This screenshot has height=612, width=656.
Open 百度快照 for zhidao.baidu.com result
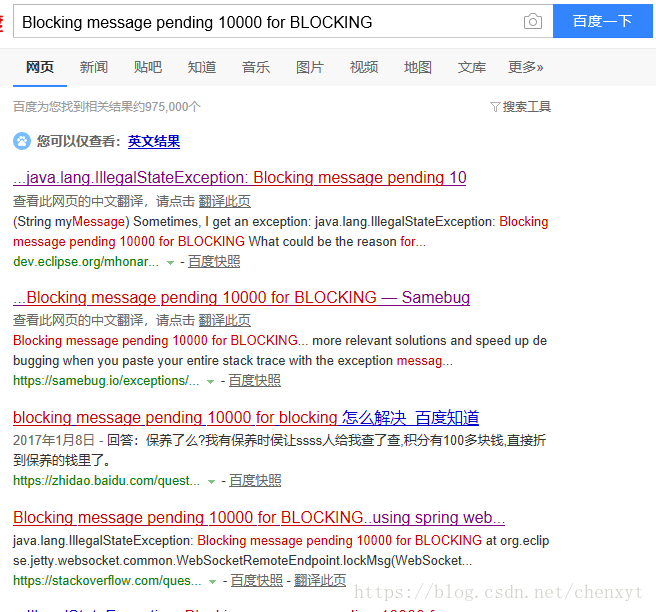[x=255, y=481]
